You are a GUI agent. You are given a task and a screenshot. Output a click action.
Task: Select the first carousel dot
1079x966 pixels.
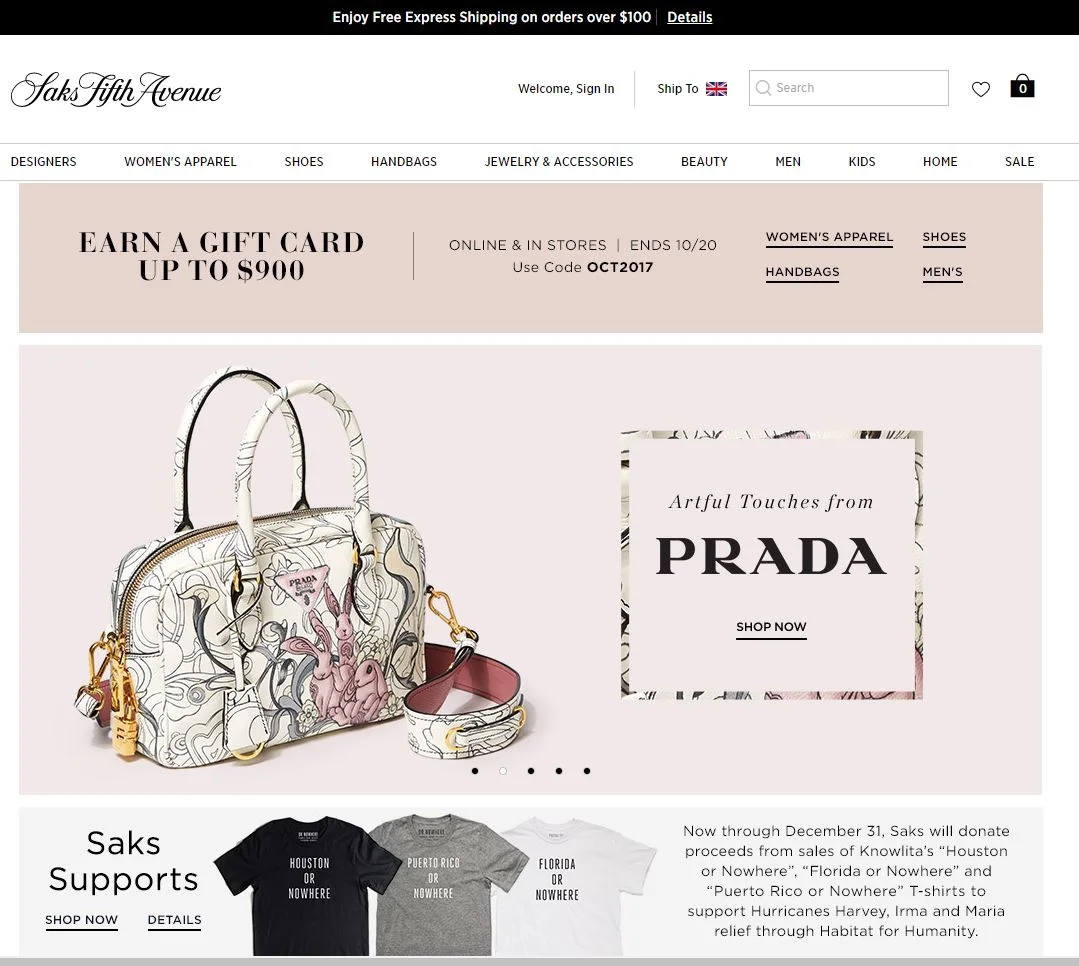point(475,771)
